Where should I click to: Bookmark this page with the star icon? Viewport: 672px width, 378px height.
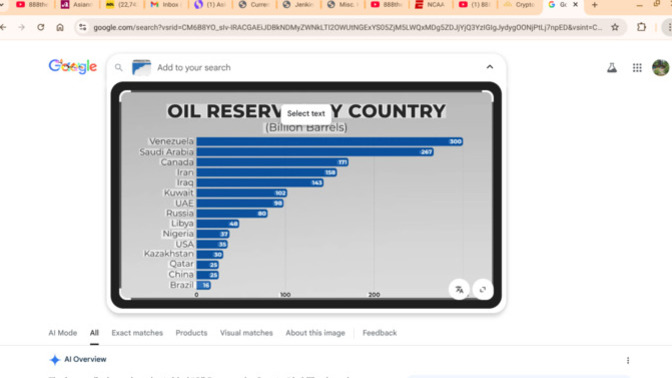(x=615, y=27)
